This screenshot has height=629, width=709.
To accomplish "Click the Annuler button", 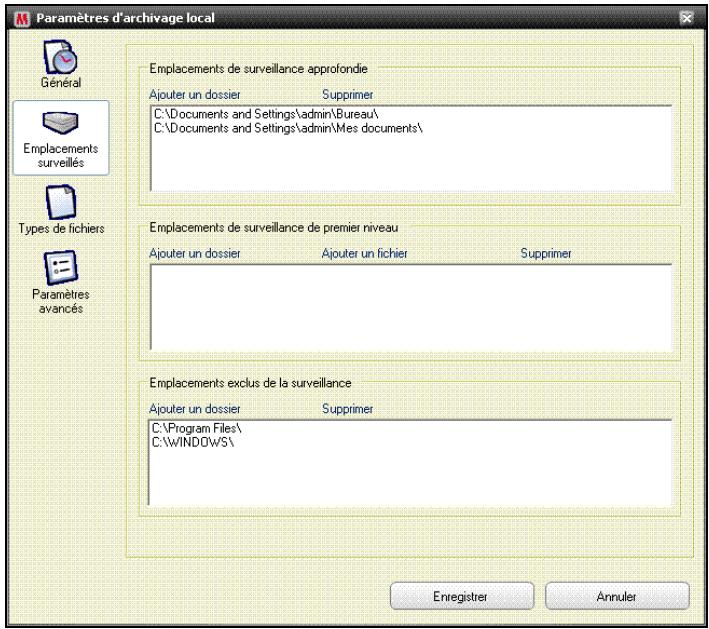I will 617,596.
